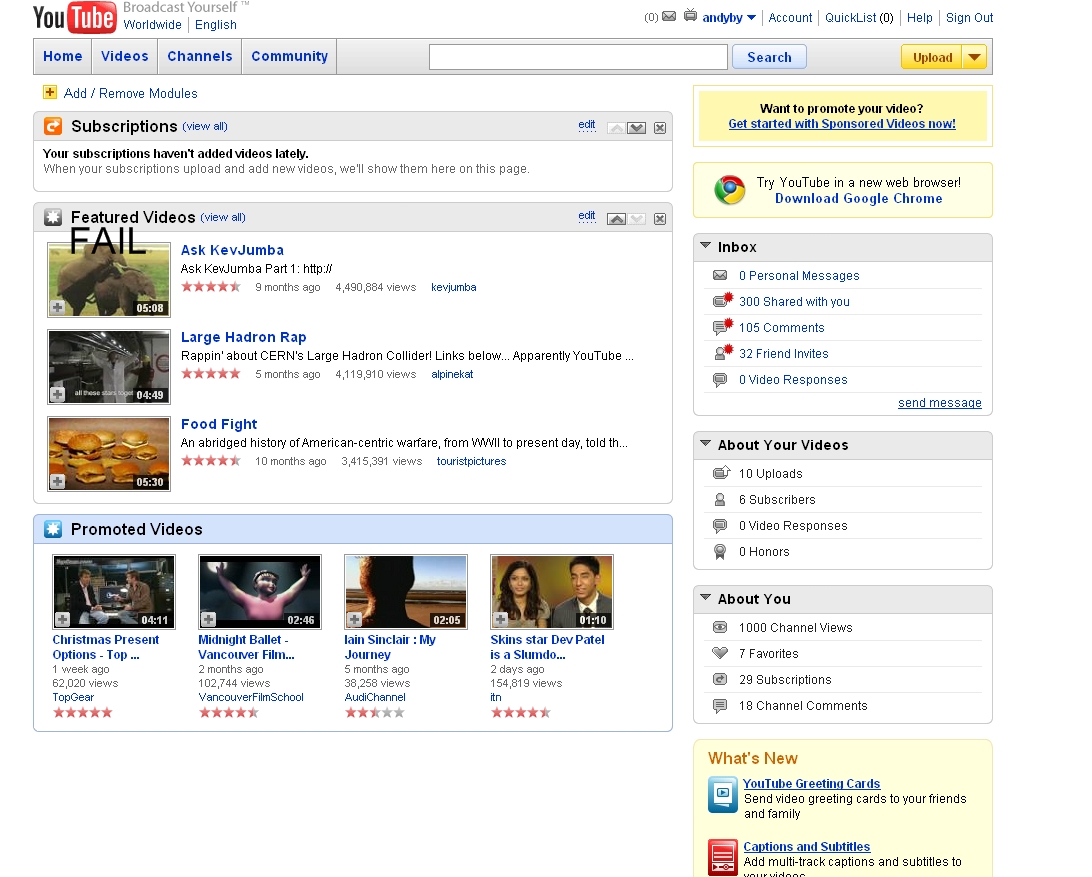Click edit on Subscriptions module
This screenshot has height=877, width=1092.
[587, 125]
